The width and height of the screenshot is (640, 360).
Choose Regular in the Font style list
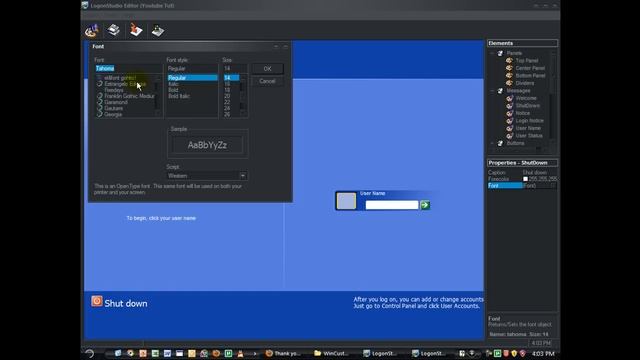click(x=192, y=78)
